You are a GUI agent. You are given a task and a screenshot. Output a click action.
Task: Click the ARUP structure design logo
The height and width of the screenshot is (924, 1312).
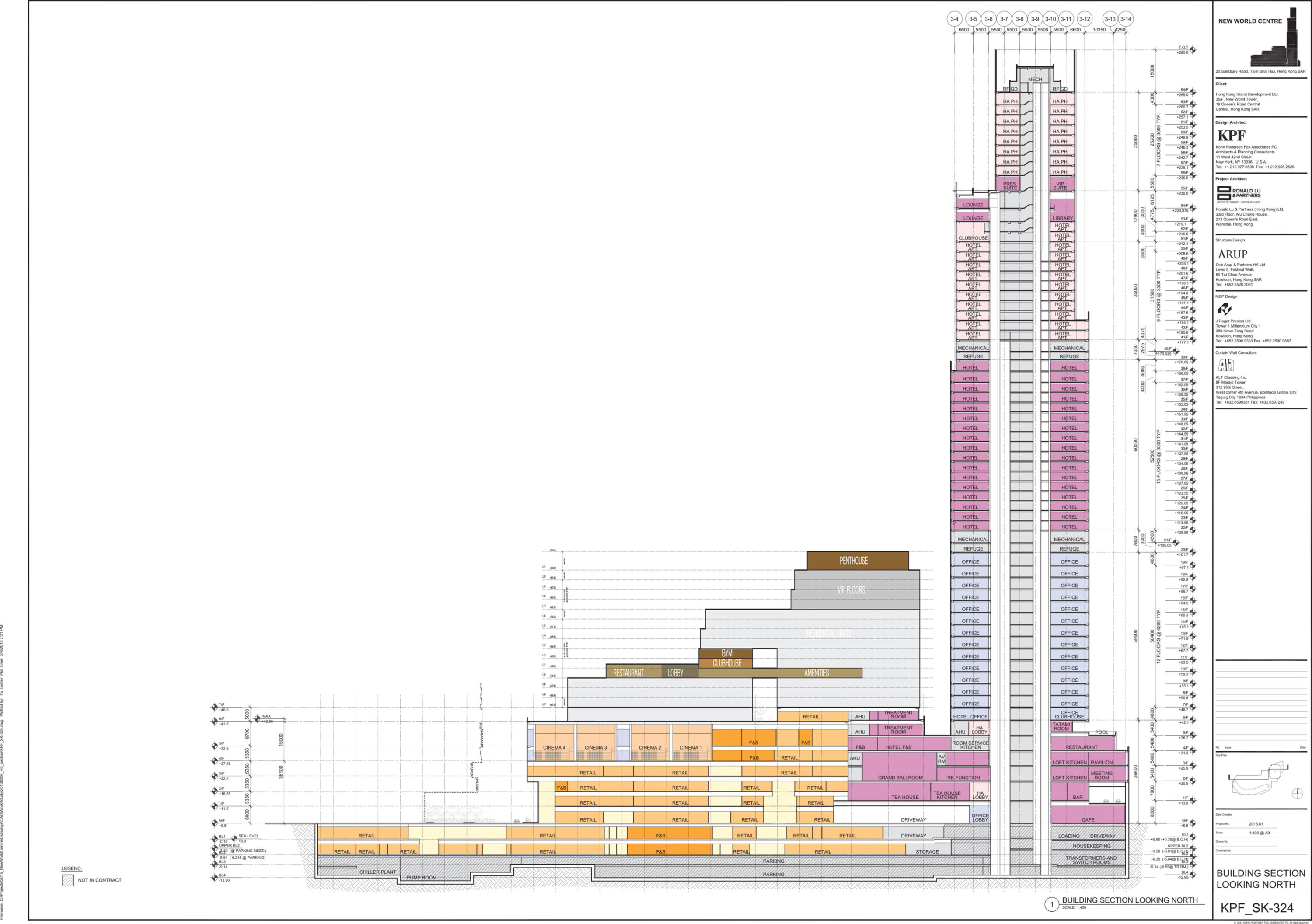[1232, 254]
